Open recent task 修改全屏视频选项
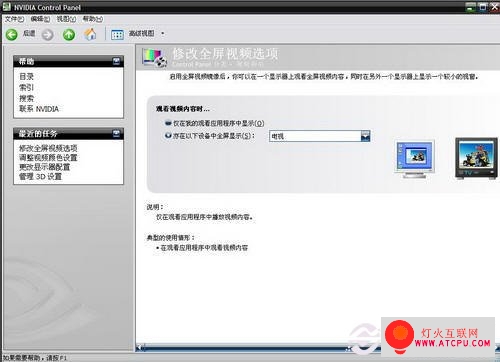 (48, 148)
